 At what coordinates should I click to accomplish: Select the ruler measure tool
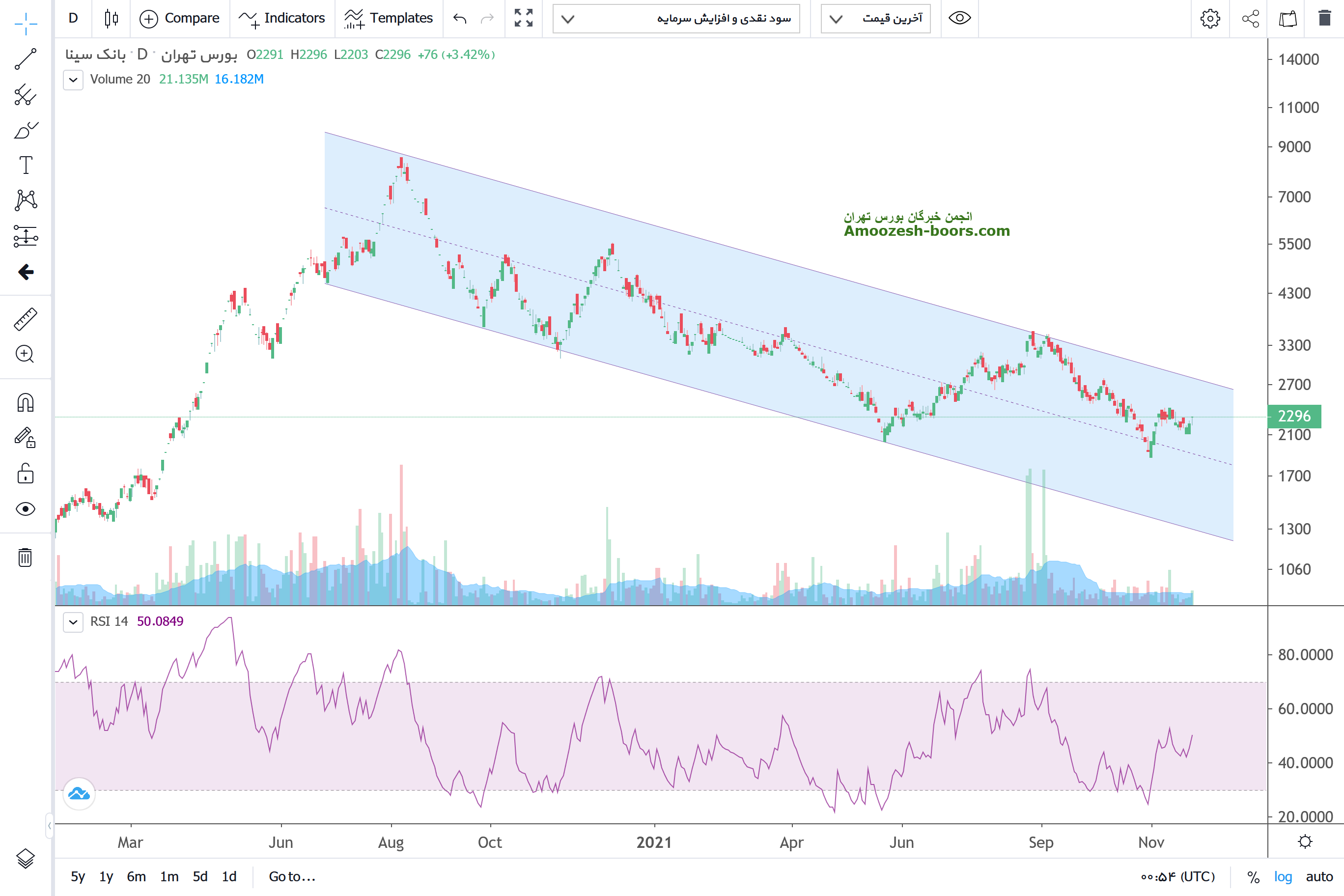[x=25, y=319]
